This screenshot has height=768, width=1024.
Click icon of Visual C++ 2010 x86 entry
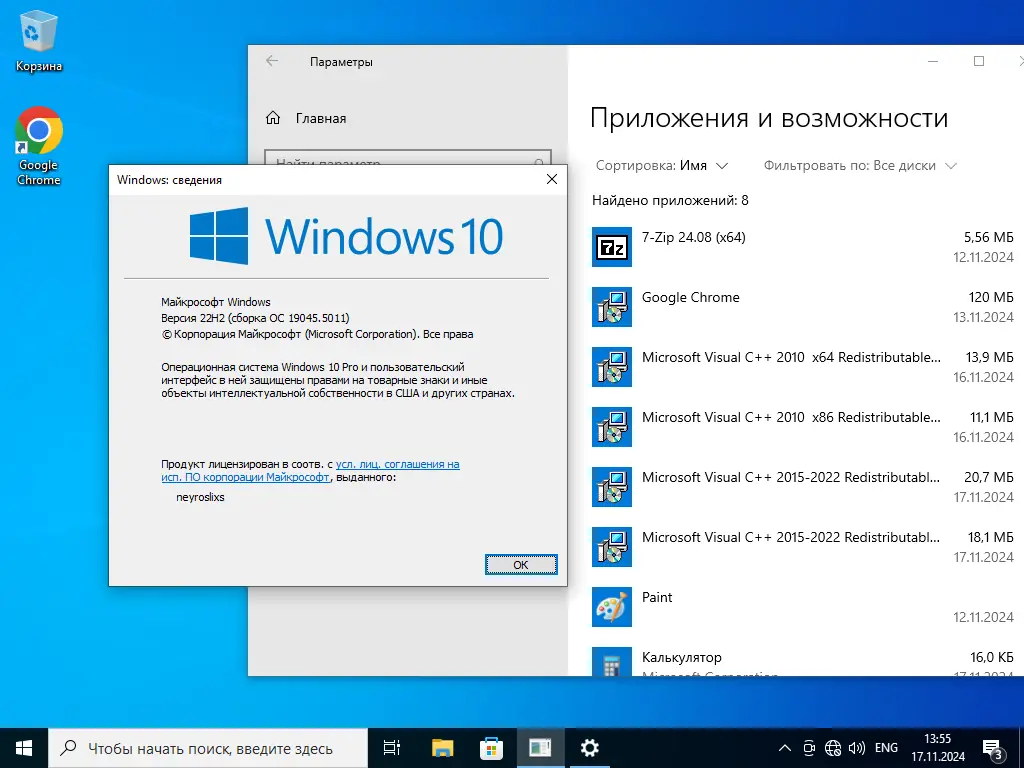point(611,427)
